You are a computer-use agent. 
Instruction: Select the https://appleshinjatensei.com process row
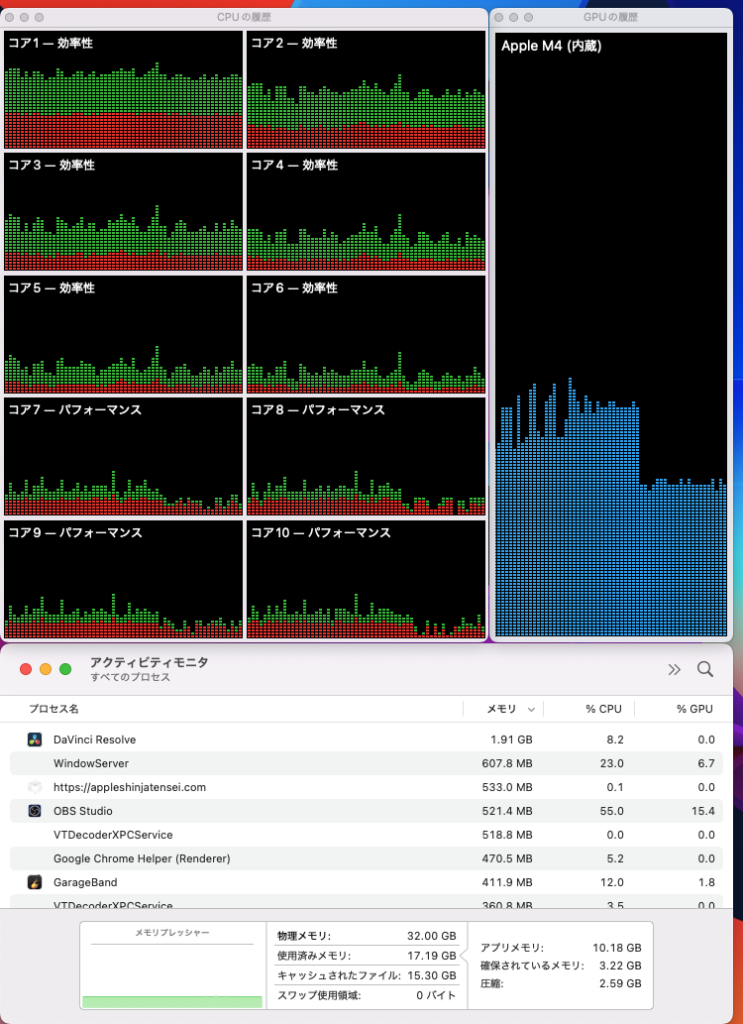(x=366, y=787)
